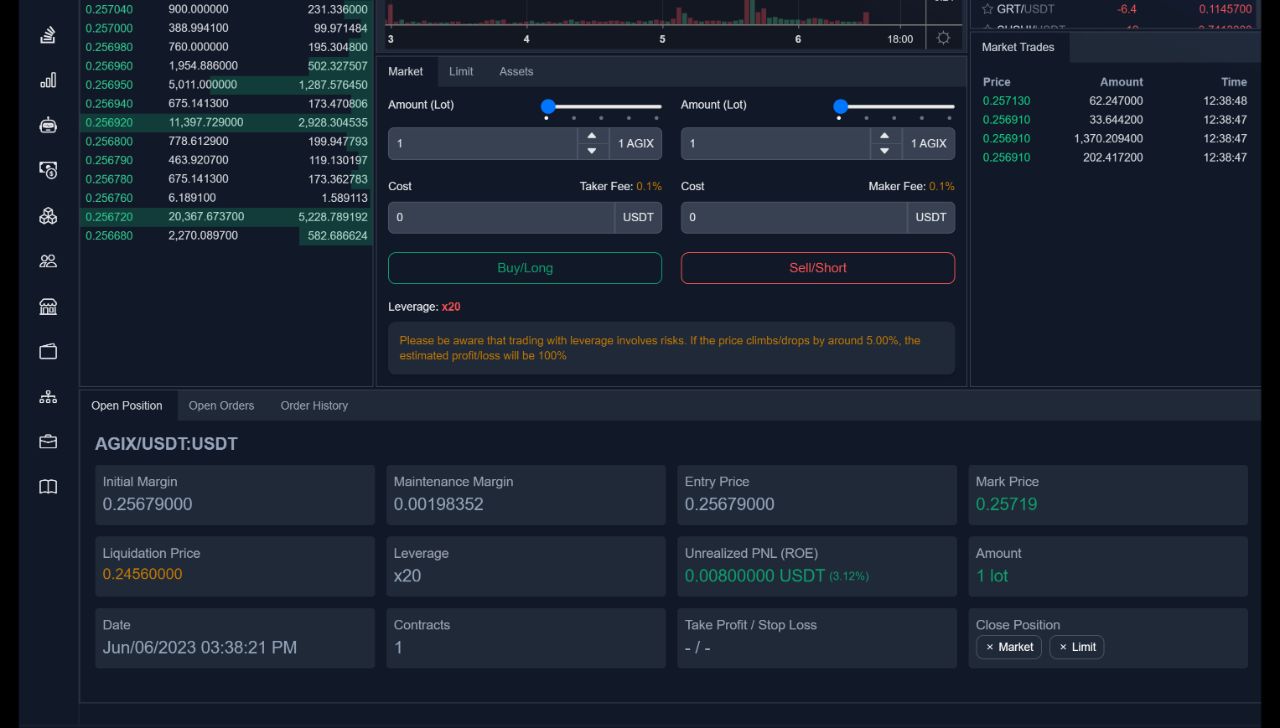The width and height of the screenshot is (1280, 728).
Task: Click the briefcase portfolio sidebar icon
Action: [47, 440]
